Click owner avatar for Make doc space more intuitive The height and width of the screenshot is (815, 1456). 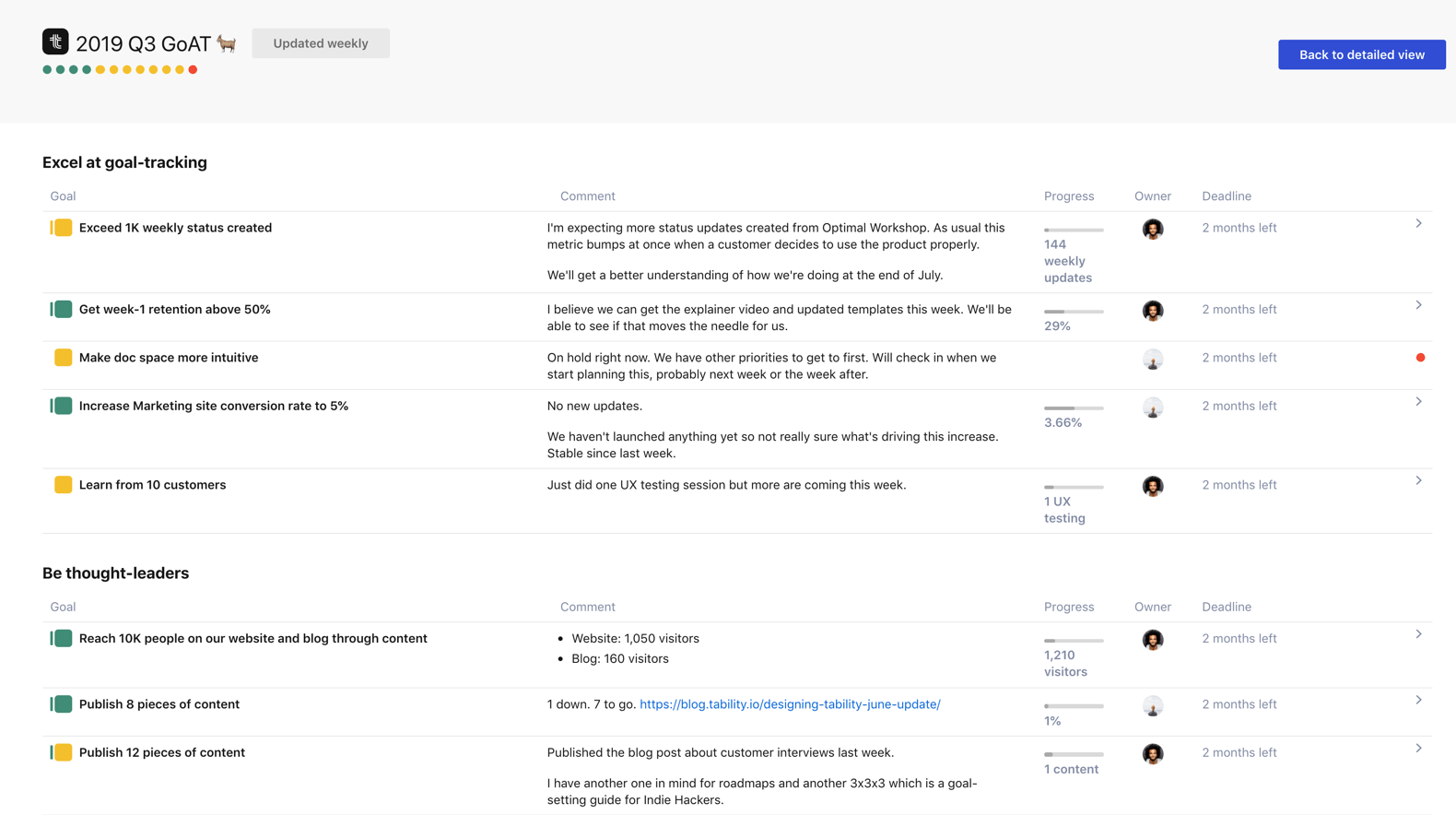pyautogui.click(x=1152, y=359)
